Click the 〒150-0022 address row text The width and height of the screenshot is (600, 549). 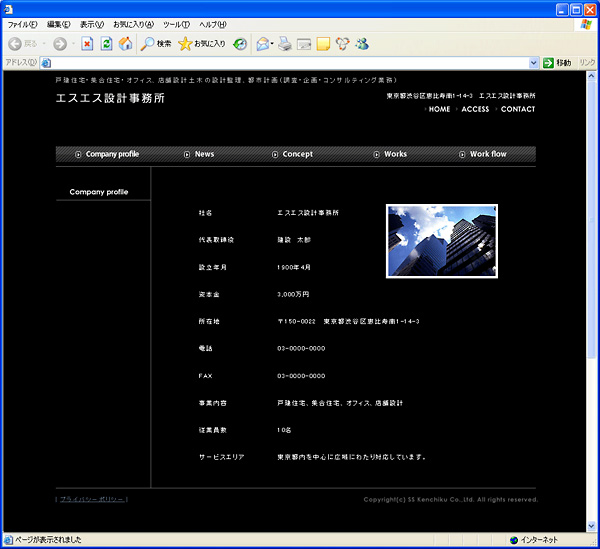(348, 321)
